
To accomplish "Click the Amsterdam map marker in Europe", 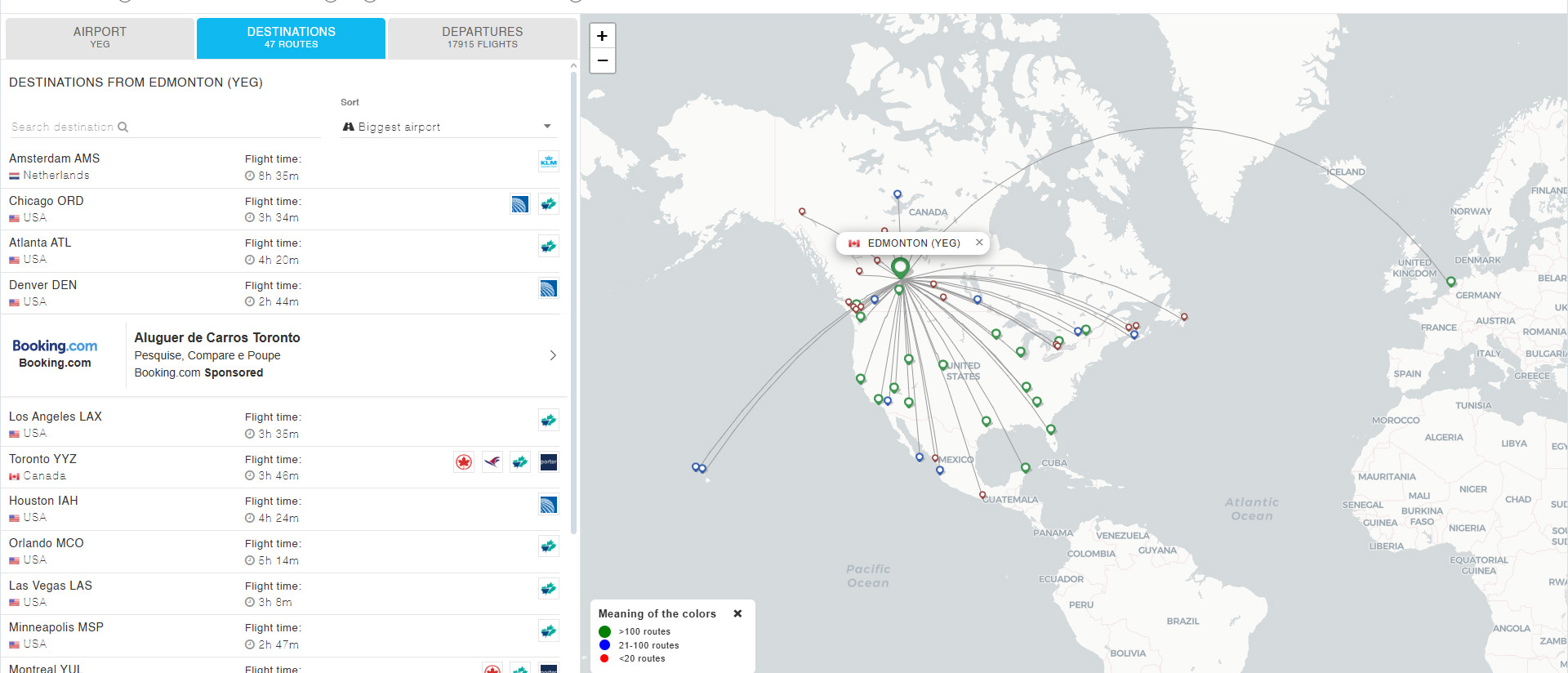I will (1450, 282).
